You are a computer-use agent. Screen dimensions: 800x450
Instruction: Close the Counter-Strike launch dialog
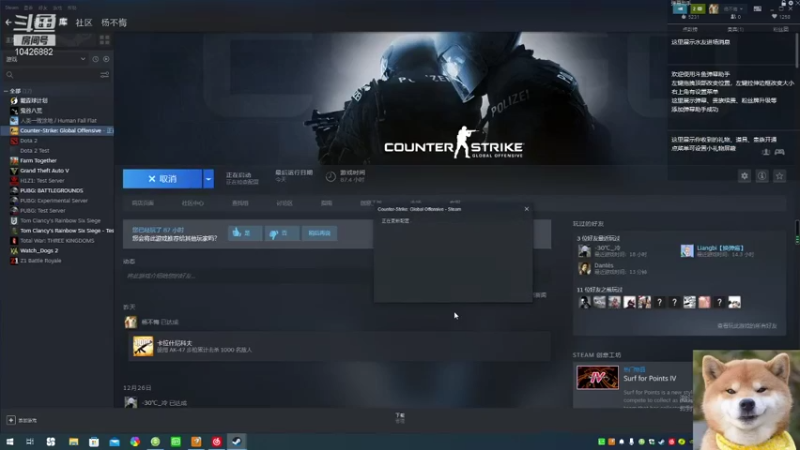527,209
